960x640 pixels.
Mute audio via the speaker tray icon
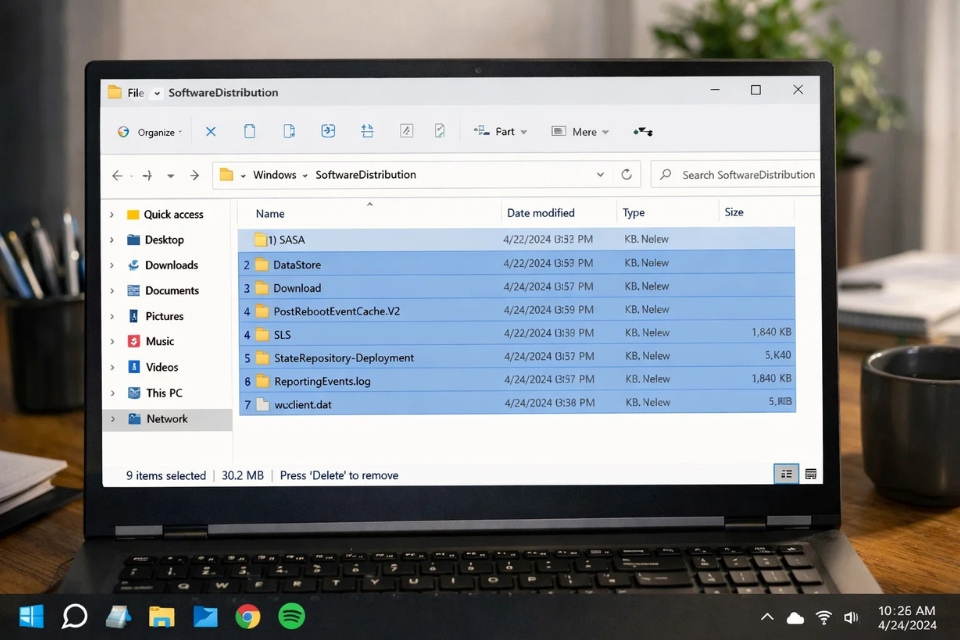(x=851, y=617)
